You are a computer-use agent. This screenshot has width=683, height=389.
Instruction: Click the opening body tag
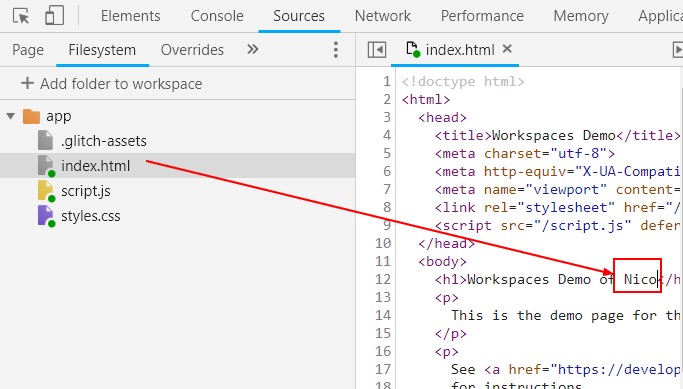442,261
